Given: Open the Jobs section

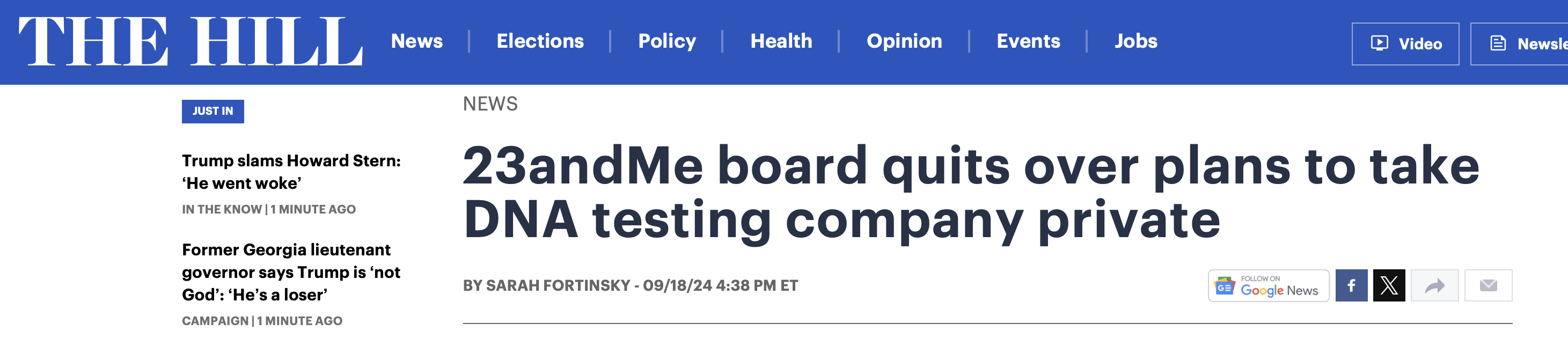Looking at the screenshot, I should [x=1135, y=41].
